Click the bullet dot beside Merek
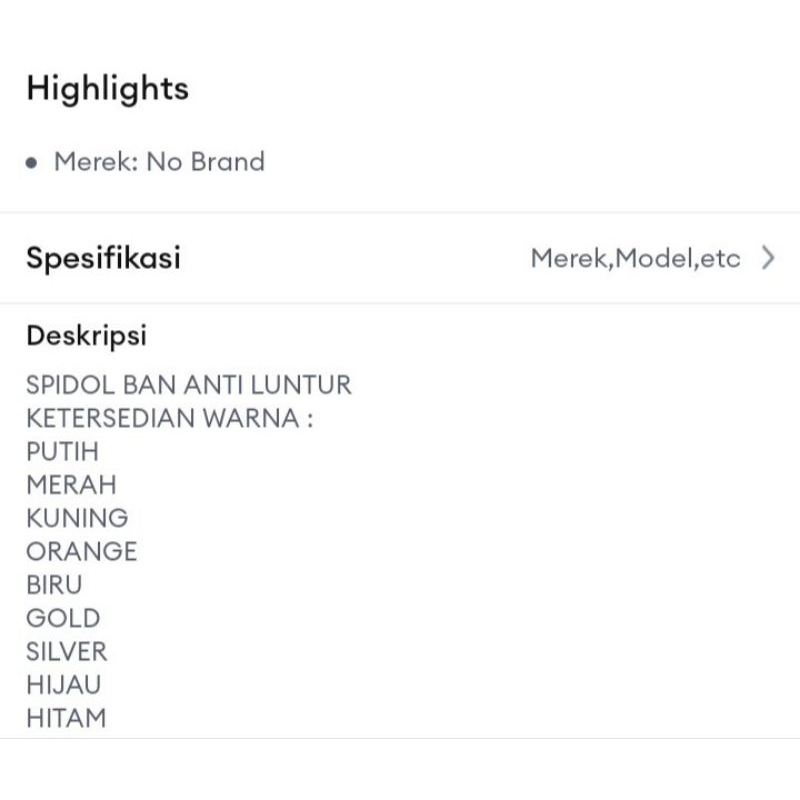The width and height of the screenshot is (800, 800). pyautogui.click(x=33, y=162)
